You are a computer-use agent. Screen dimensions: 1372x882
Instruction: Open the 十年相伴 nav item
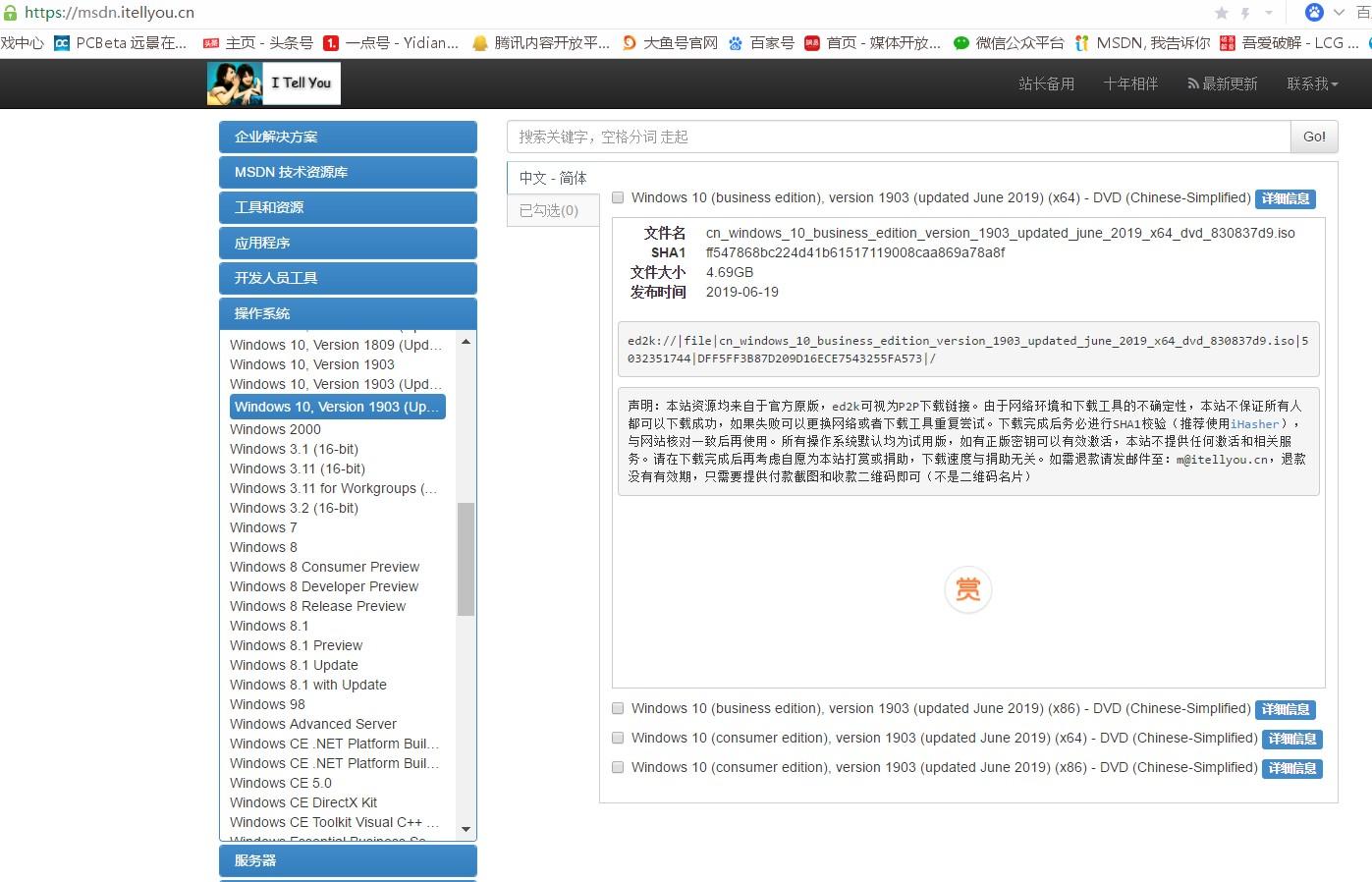coord(1130,83)
